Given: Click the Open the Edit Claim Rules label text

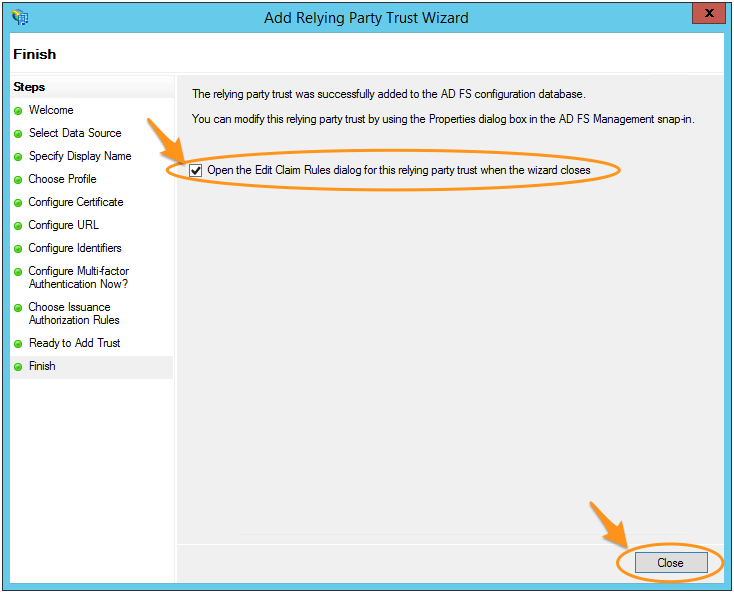Looking at the screenshot, I should [399, 170].
